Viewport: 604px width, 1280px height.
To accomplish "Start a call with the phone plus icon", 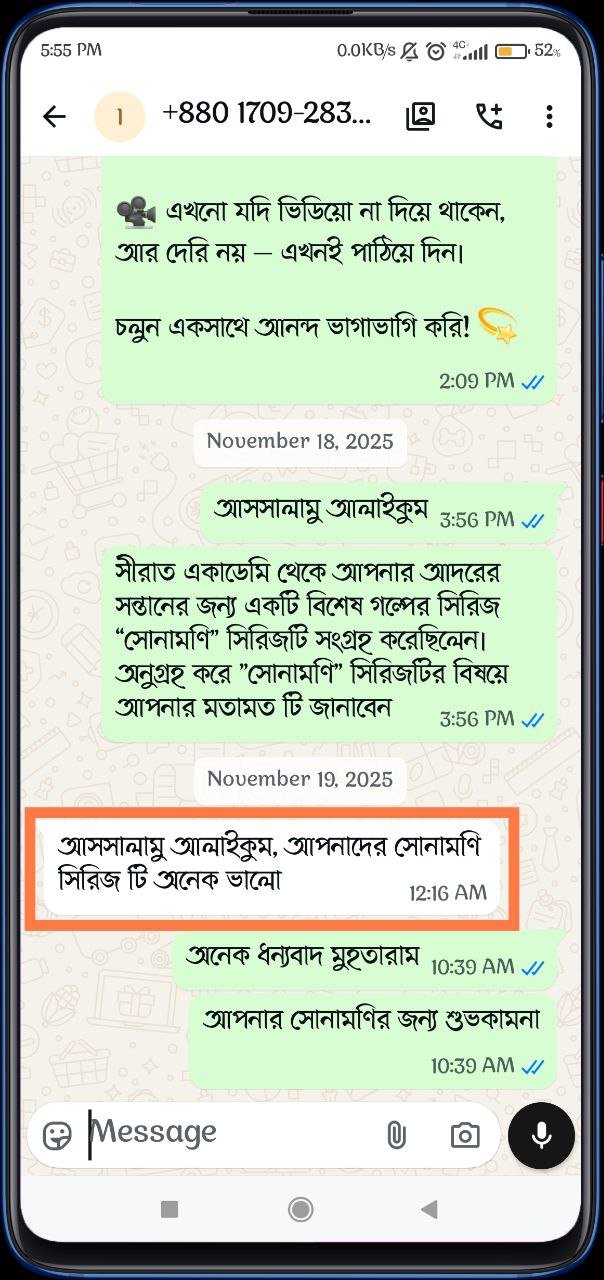I will click(488, 117).
